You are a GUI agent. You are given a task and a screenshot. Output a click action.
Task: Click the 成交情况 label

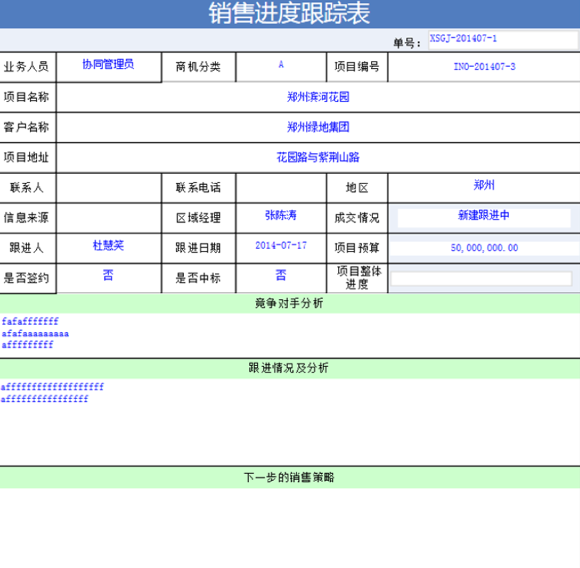pos(357,218)
